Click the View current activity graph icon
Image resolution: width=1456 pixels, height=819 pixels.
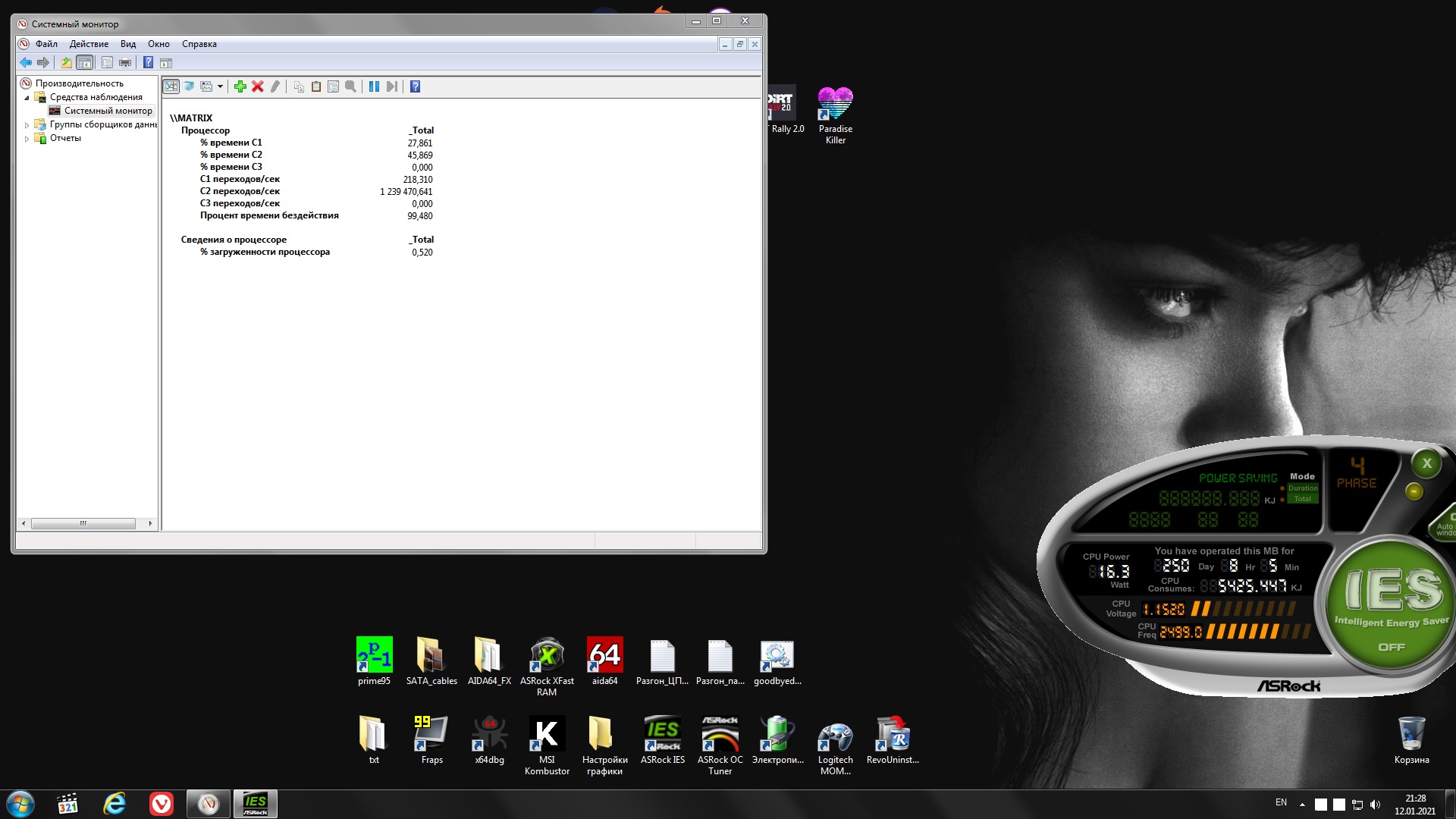pos(171,86)
